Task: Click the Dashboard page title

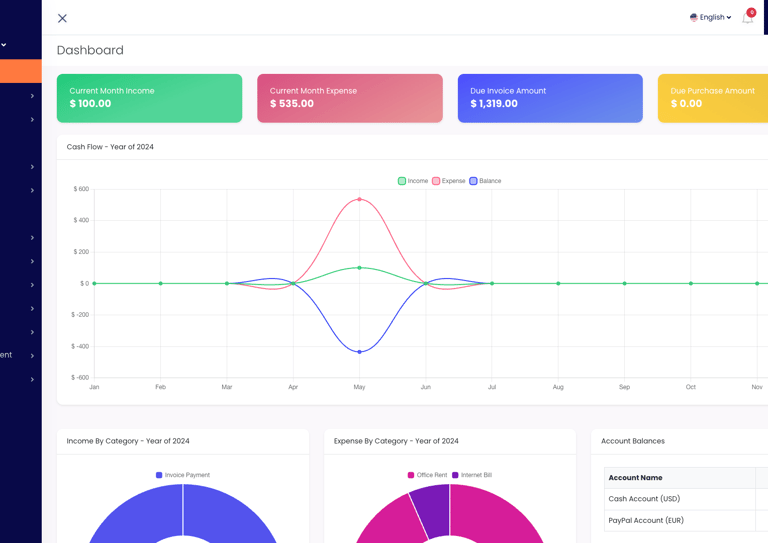Action: coord(90,50)
